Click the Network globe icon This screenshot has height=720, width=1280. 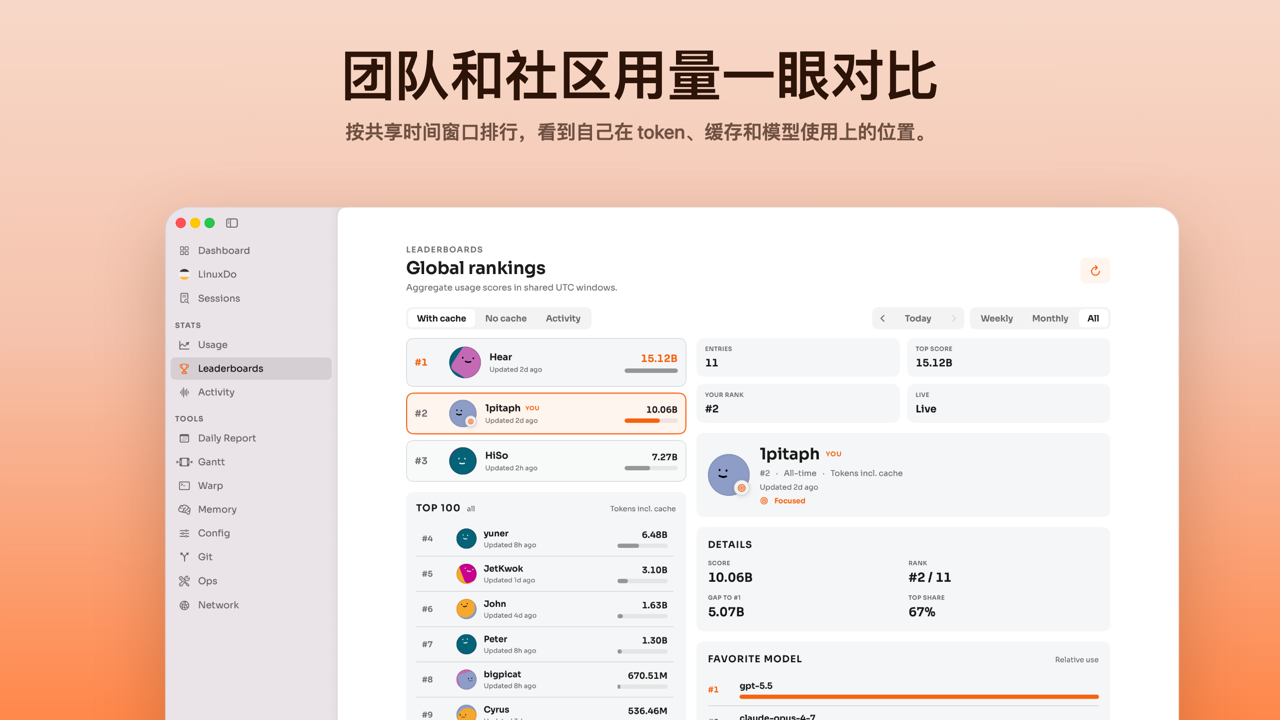coord(184,605)
